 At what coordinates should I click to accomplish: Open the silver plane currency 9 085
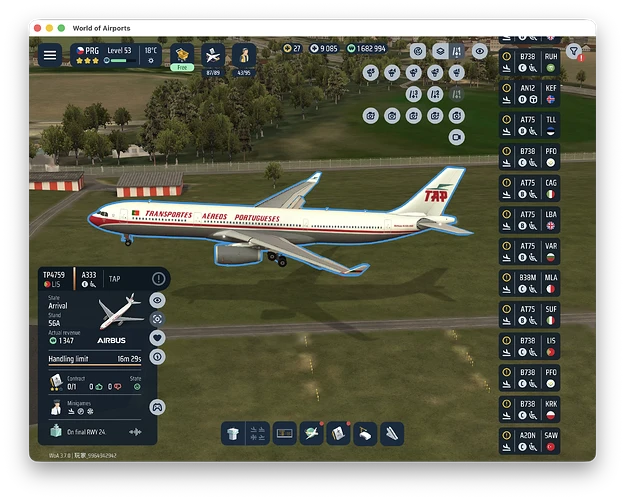click(x=324, y=49)
